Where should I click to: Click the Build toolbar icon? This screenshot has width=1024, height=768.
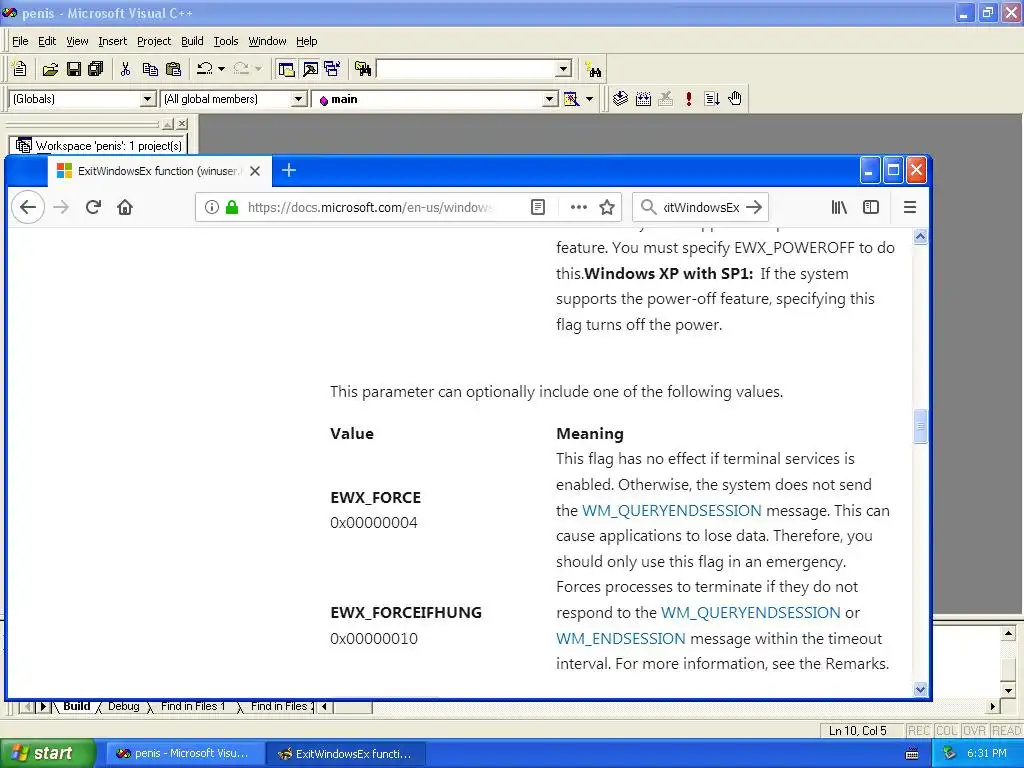tap(643, 99)
